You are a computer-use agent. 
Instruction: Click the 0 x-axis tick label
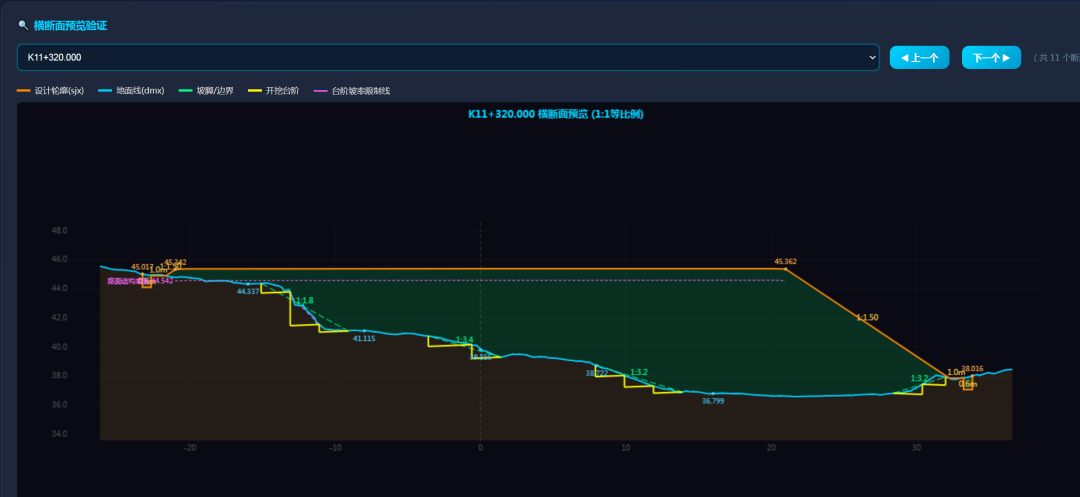pyautogui.click(x=480, y=448)
